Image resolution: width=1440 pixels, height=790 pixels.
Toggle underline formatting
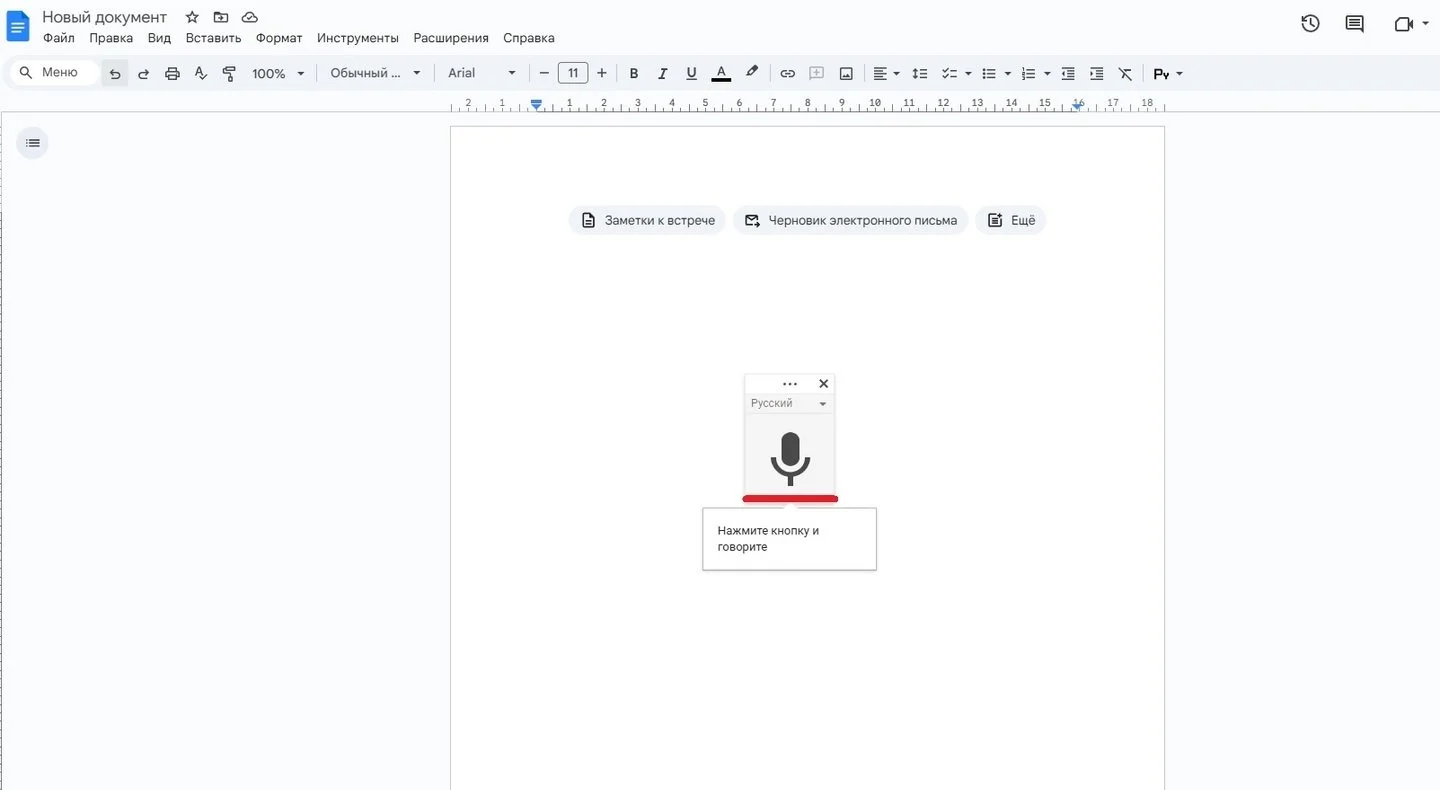tap(691, 73)
